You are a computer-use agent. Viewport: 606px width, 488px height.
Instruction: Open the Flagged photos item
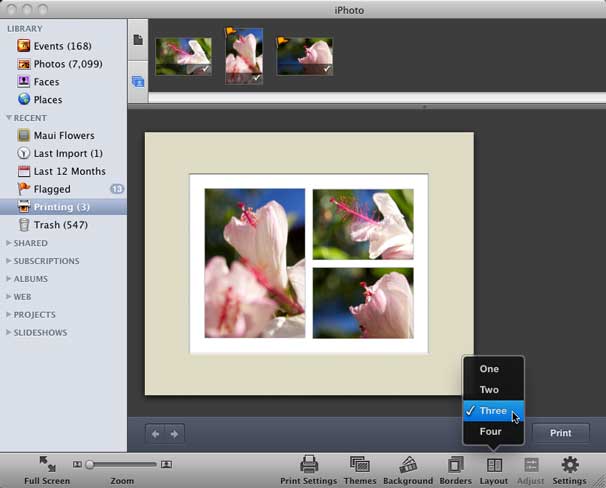(x=44, y=189)
